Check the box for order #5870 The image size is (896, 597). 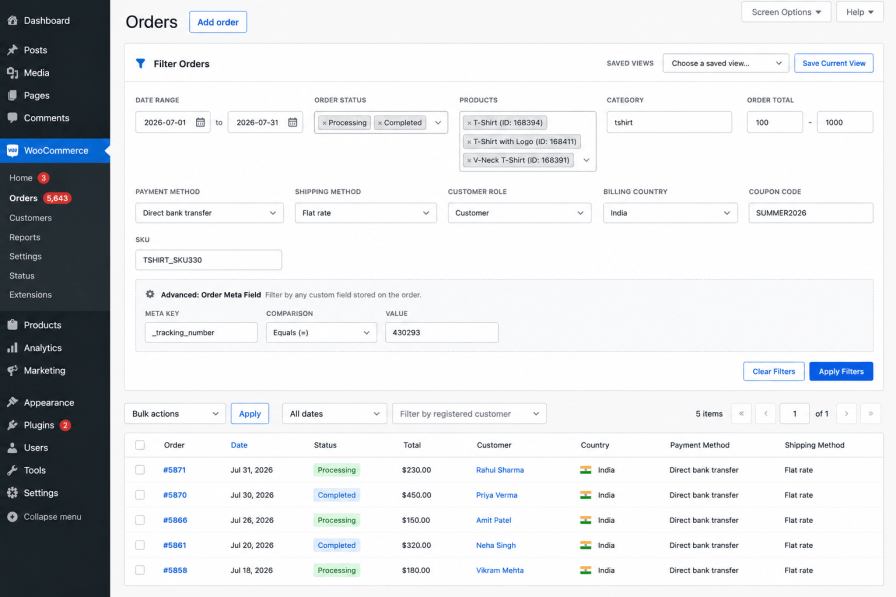pyautogui.click(x=140, y=495)
